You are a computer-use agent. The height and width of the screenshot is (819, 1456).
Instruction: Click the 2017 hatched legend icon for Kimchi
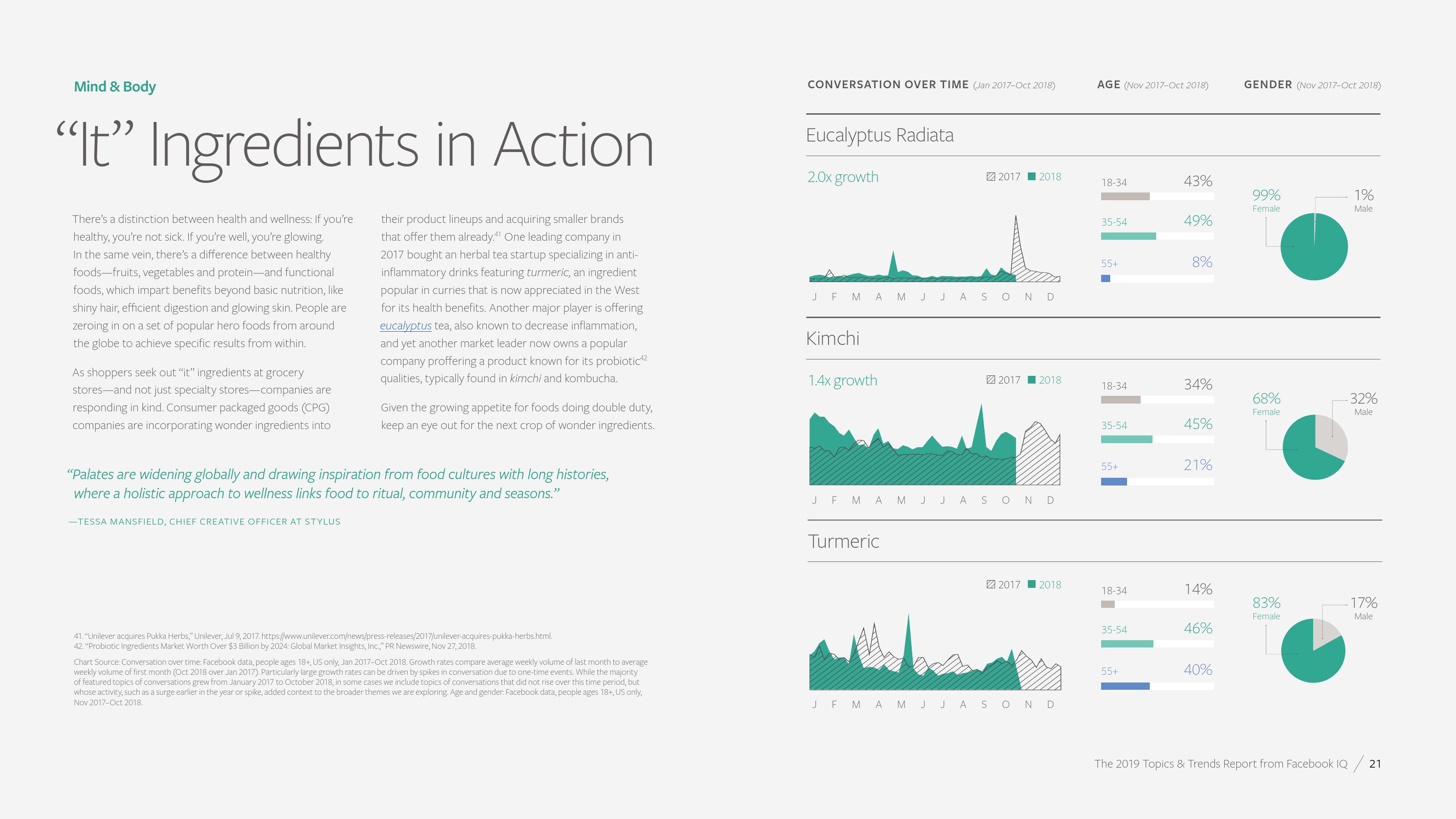pos(990,380)
